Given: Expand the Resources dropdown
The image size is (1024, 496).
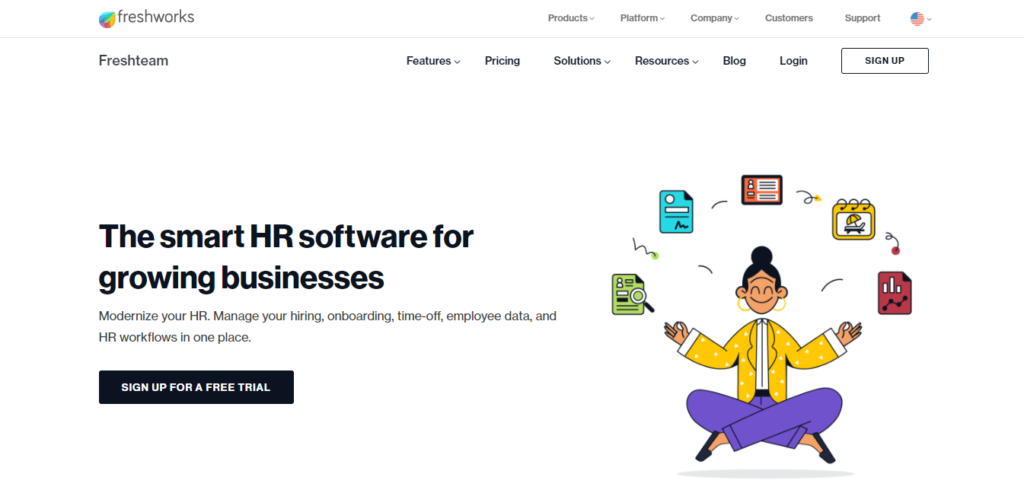Looking at the screenshot, I should 666,61.
